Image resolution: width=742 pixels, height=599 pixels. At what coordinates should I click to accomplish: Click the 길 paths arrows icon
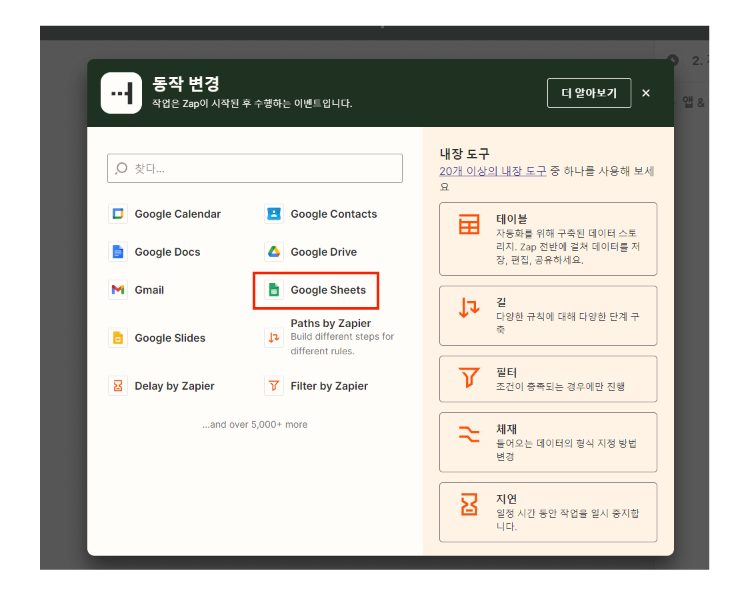point(469,308)
